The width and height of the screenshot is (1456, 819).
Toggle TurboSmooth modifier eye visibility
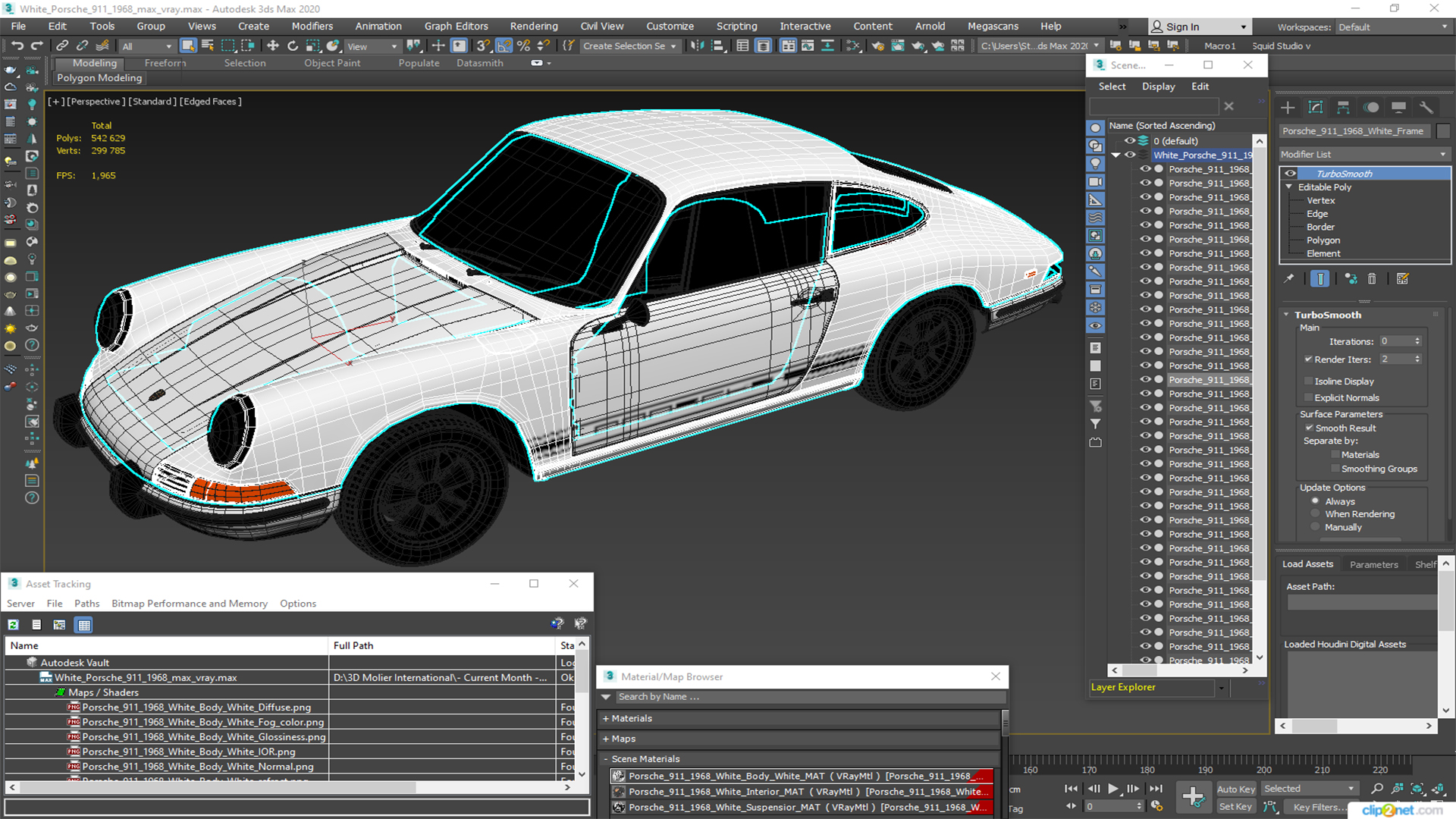pyautogui.click(x=1290, y=174)
